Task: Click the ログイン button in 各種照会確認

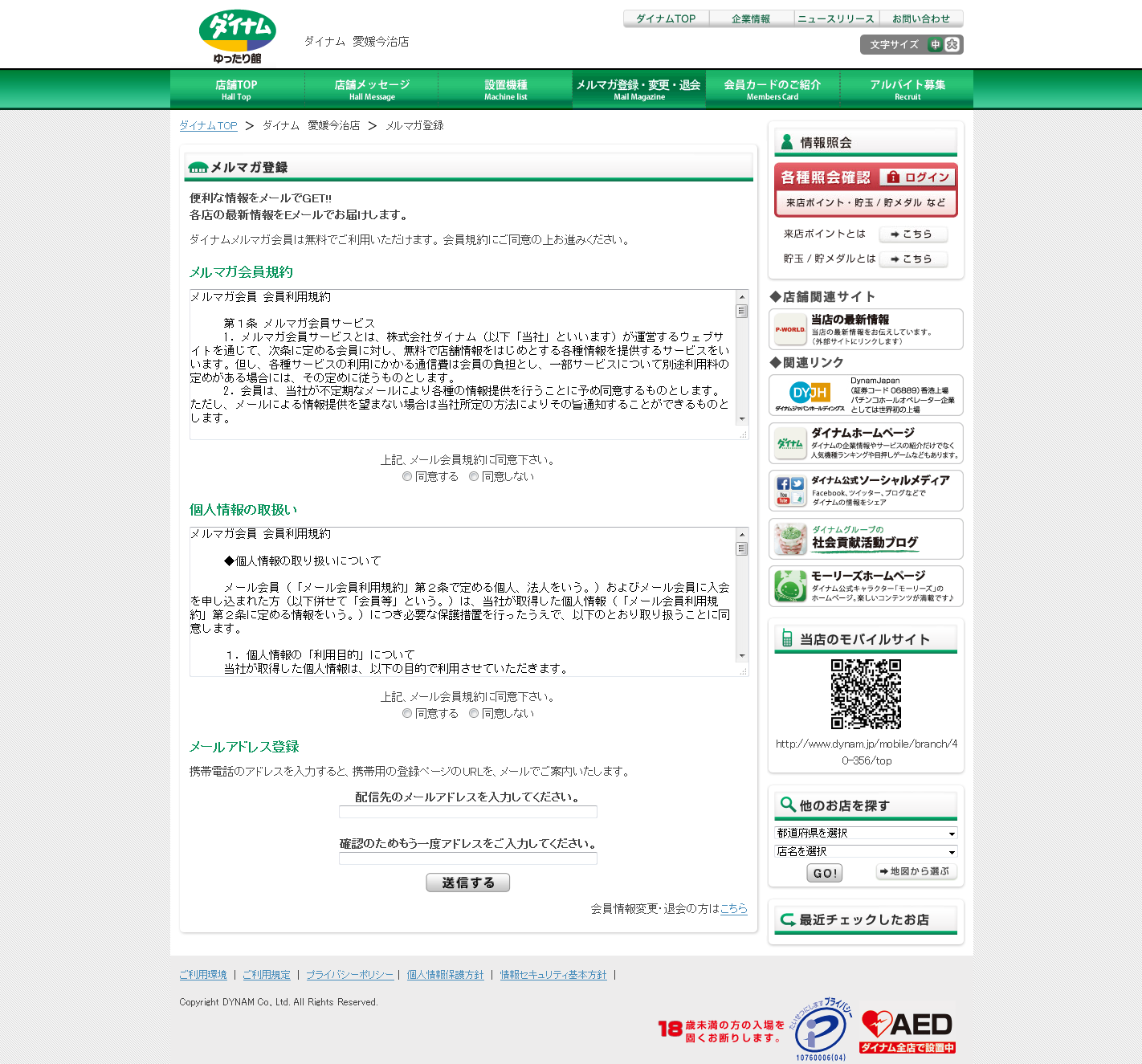Action: (917, 177)
